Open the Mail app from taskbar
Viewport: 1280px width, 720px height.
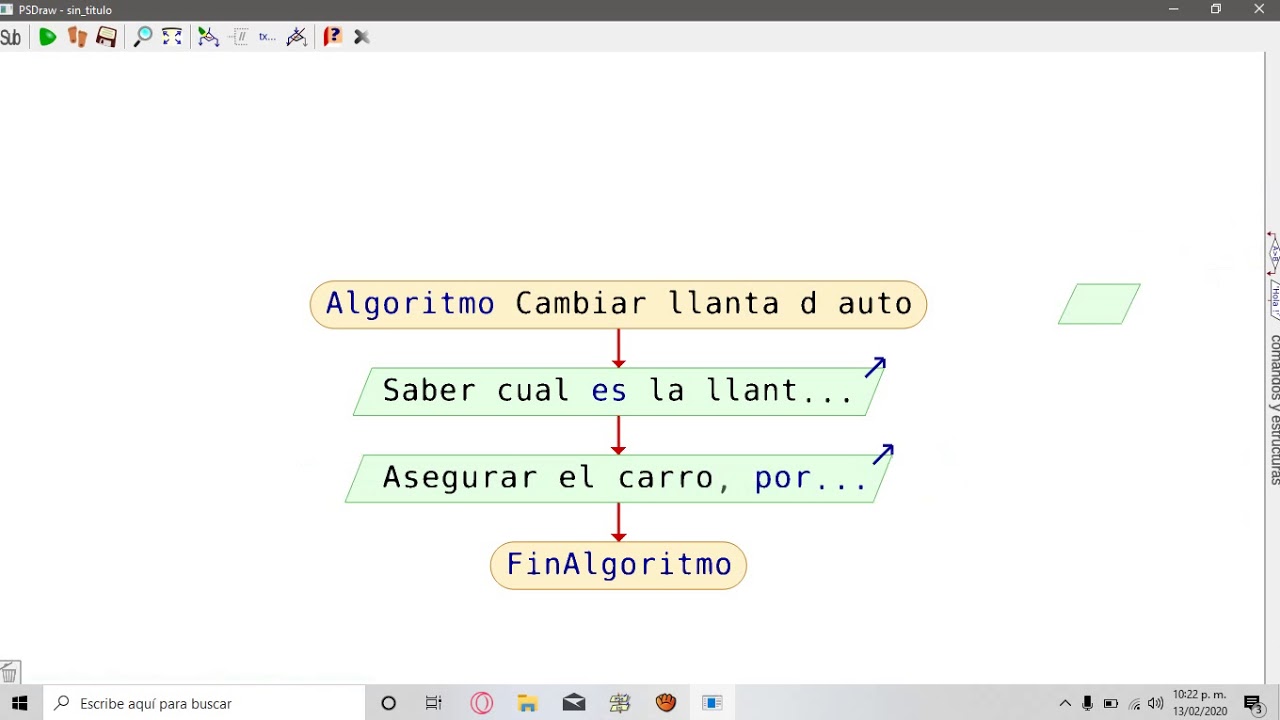[574, 703]
